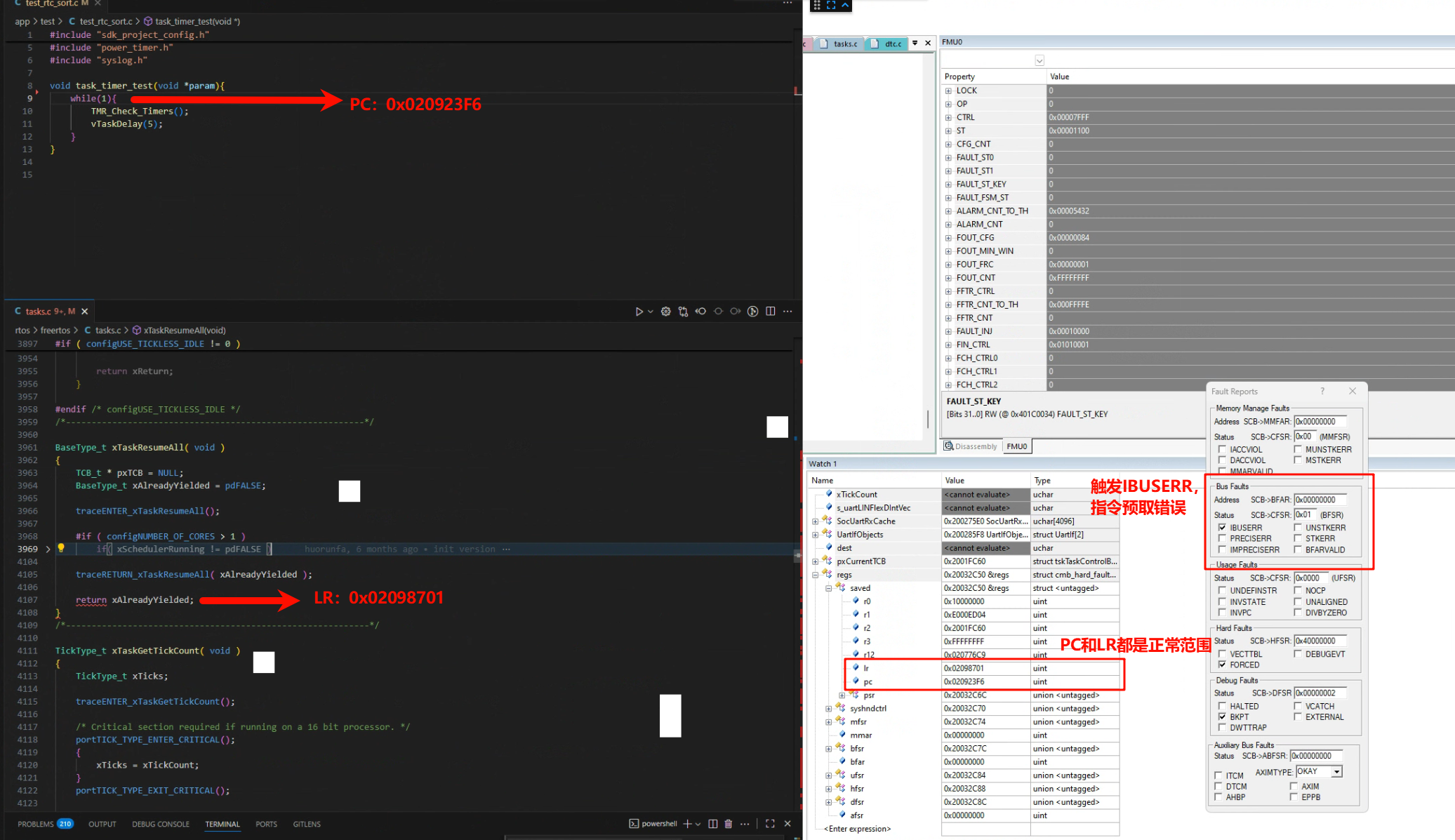Open the gear settings icon in editor toolbar
This screenshot has width=1455, height=840.
pos(665,312)
